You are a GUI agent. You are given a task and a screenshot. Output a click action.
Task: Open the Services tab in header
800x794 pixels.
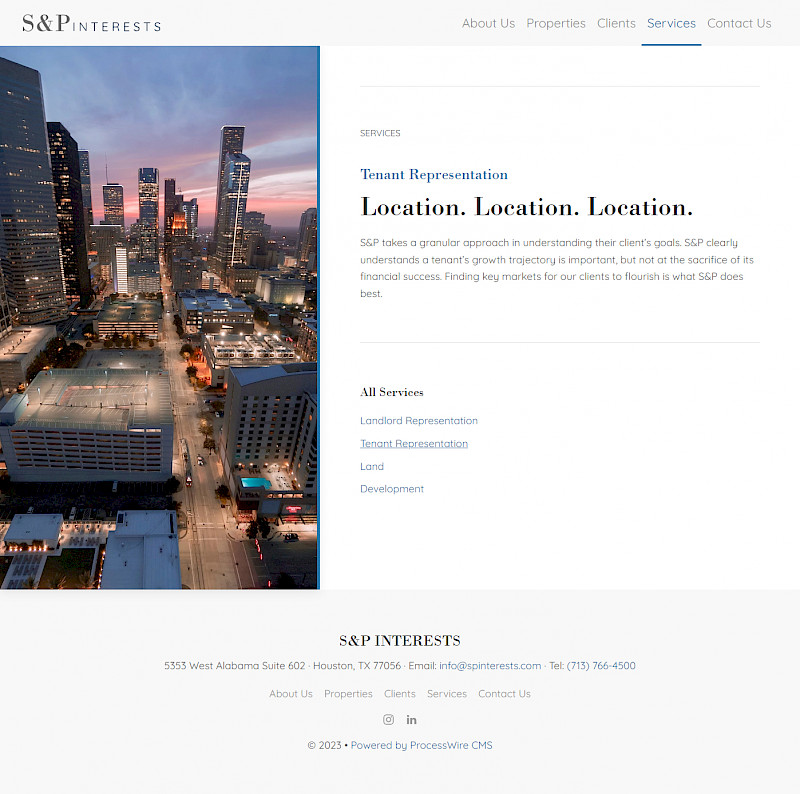point(671,23)
